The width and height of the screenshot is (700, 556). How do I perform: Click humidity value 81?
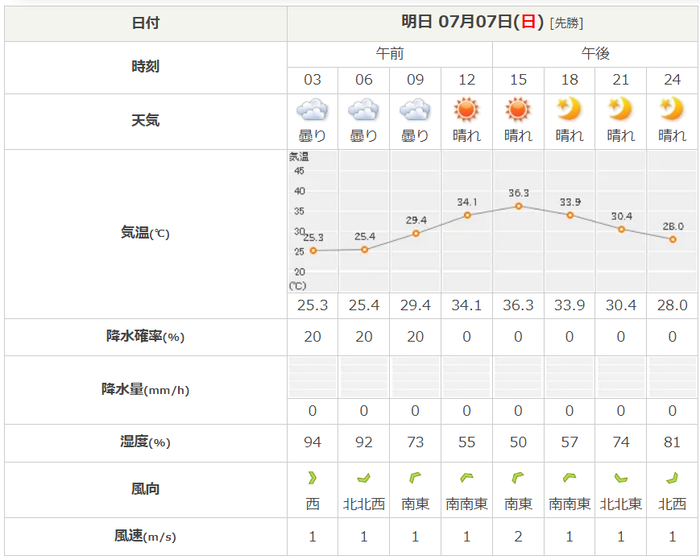tap(672, 442)
